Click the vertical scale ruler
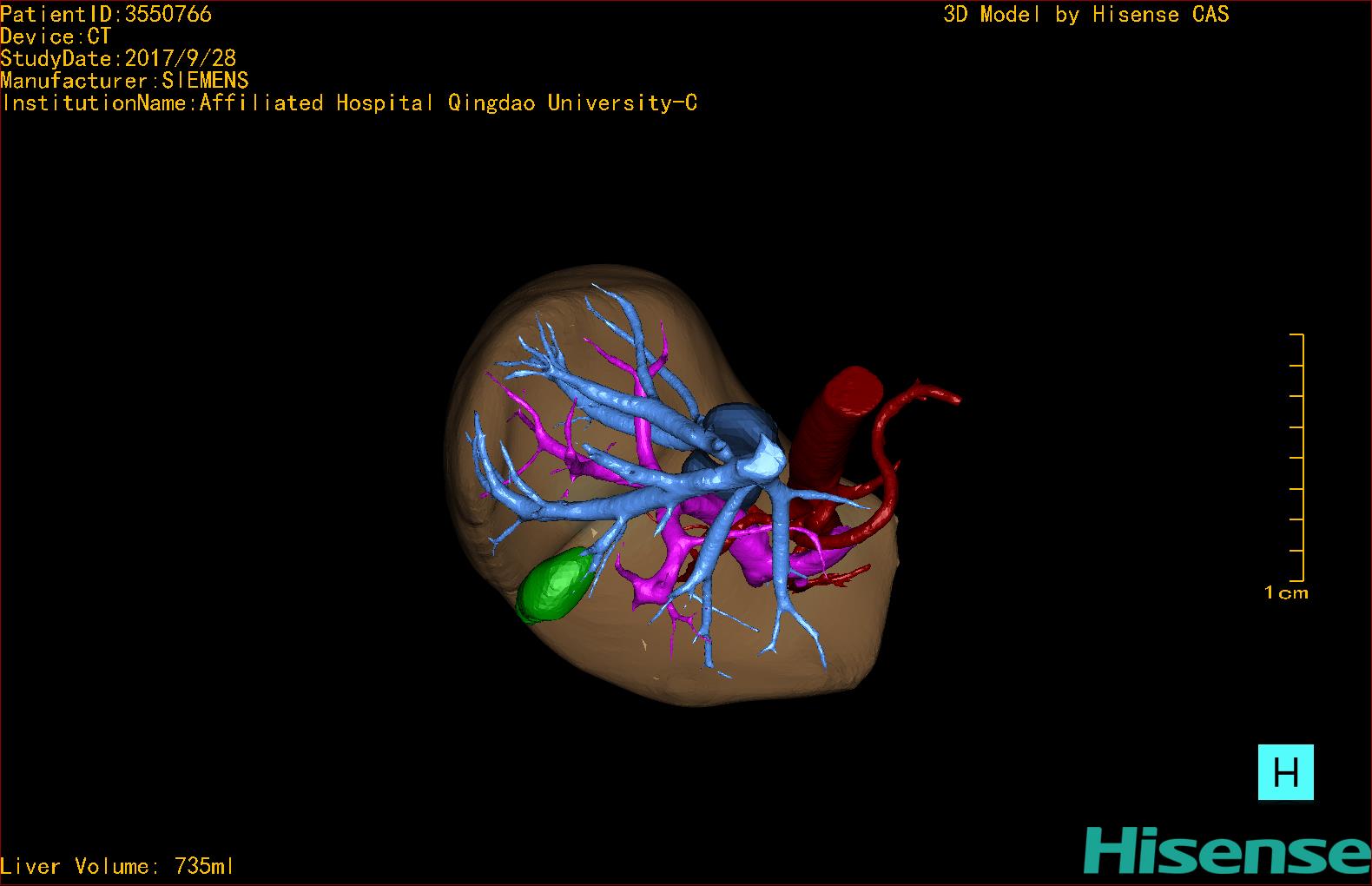The height and width of the screenshot is (886, 1372). 1297,457
